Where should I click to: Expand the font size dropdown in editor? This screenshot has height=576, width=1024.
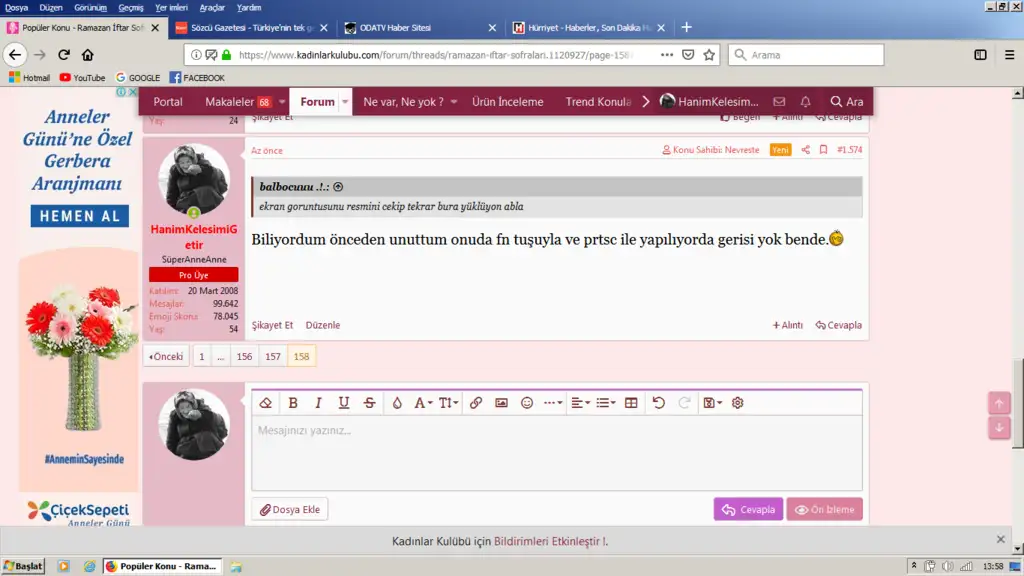click(x=448, y=403)
